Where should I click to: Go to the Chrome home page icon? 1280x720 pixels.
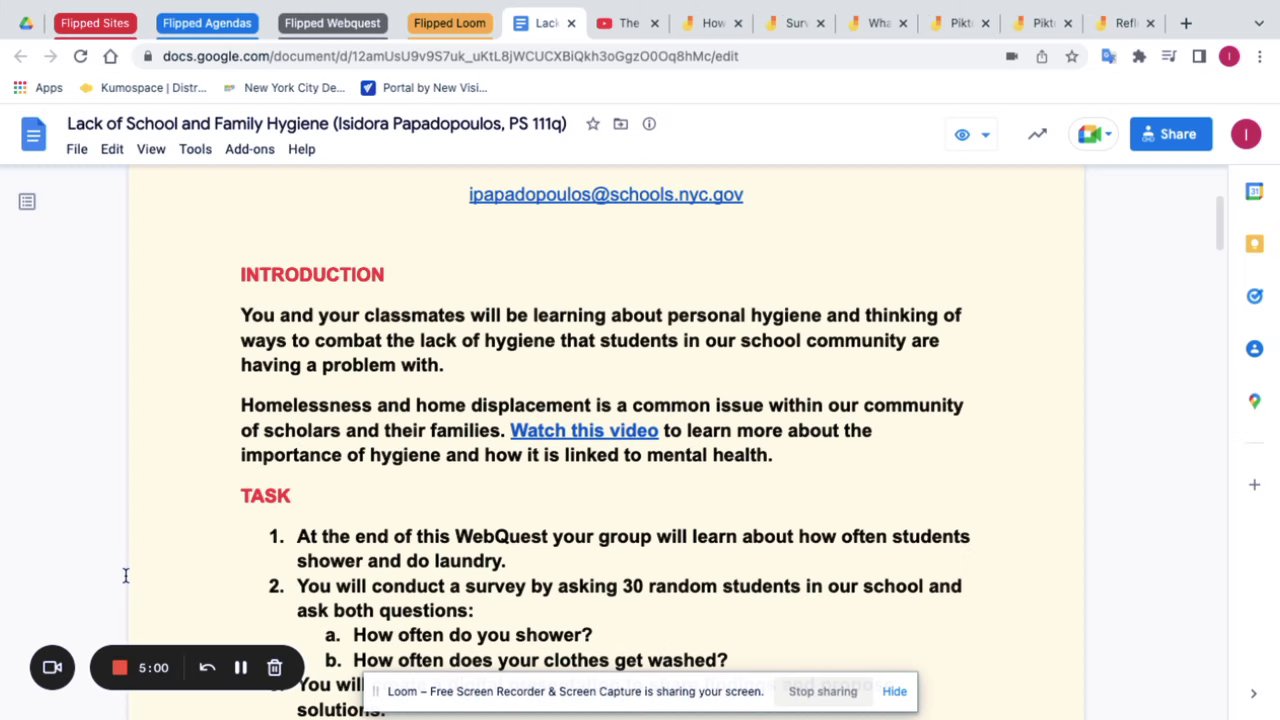pyautogui.click(x=110, y=57)
